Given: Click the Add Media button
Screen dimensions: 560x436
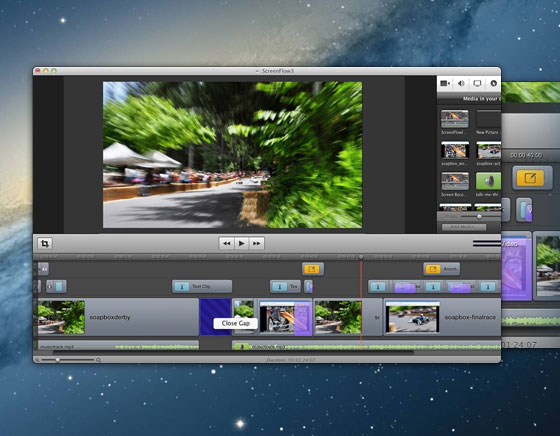Looking at the screenshot, I should pos(464,227).
